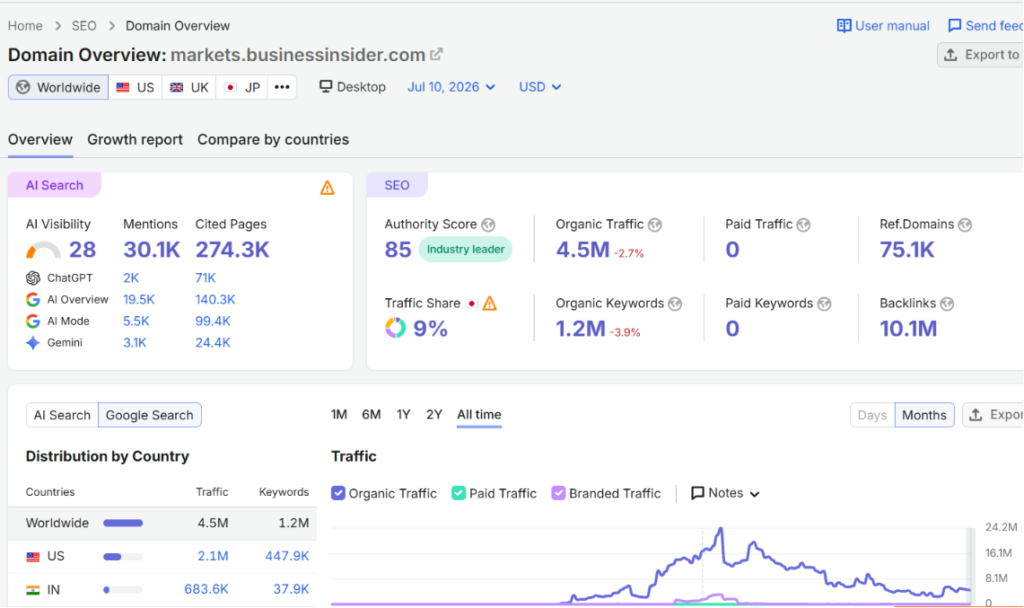This screenshot has width=1024, height=608.
Task: Click the Backlinks info icon
Action: pos(947,304)
